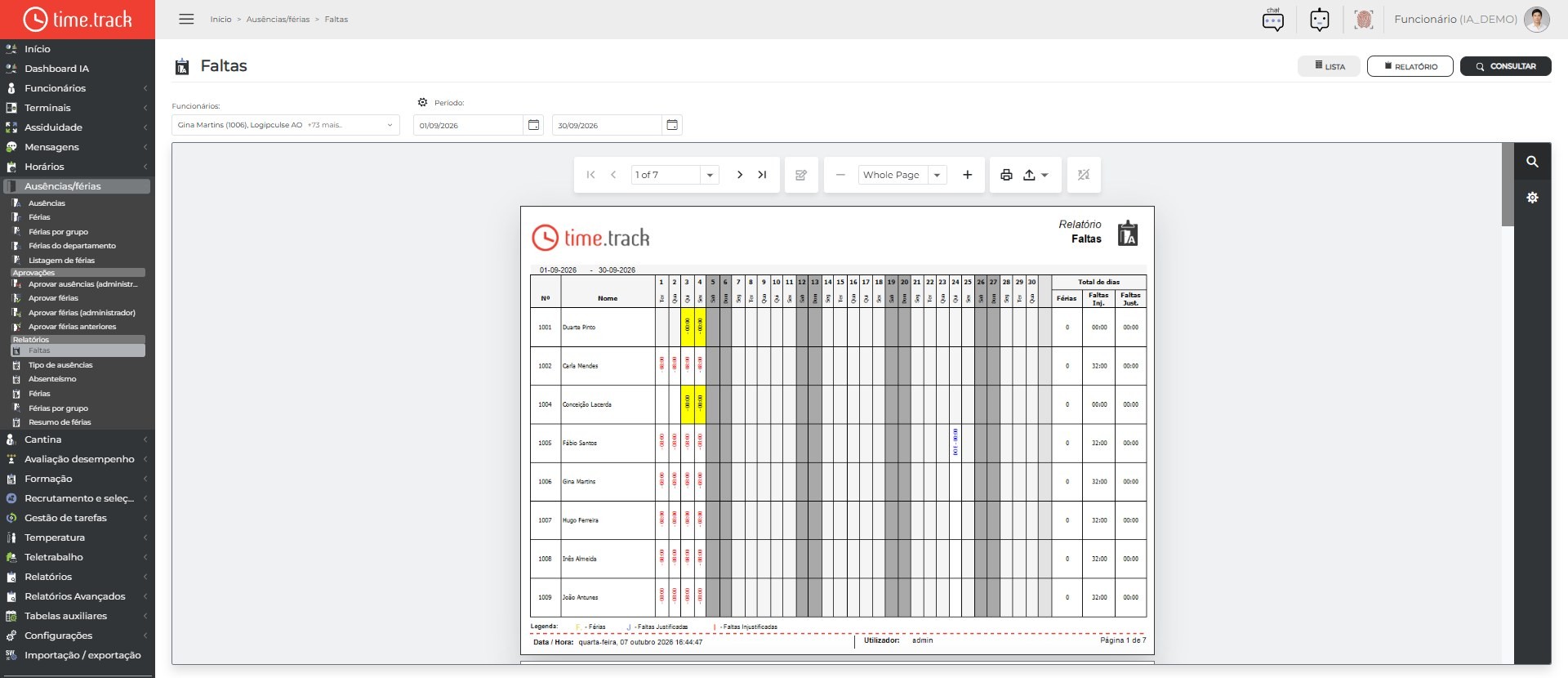The width and height of the screenshot is (1568, 678).
Task: Open Tipo de ausências report
Action: tap(60, 365)
